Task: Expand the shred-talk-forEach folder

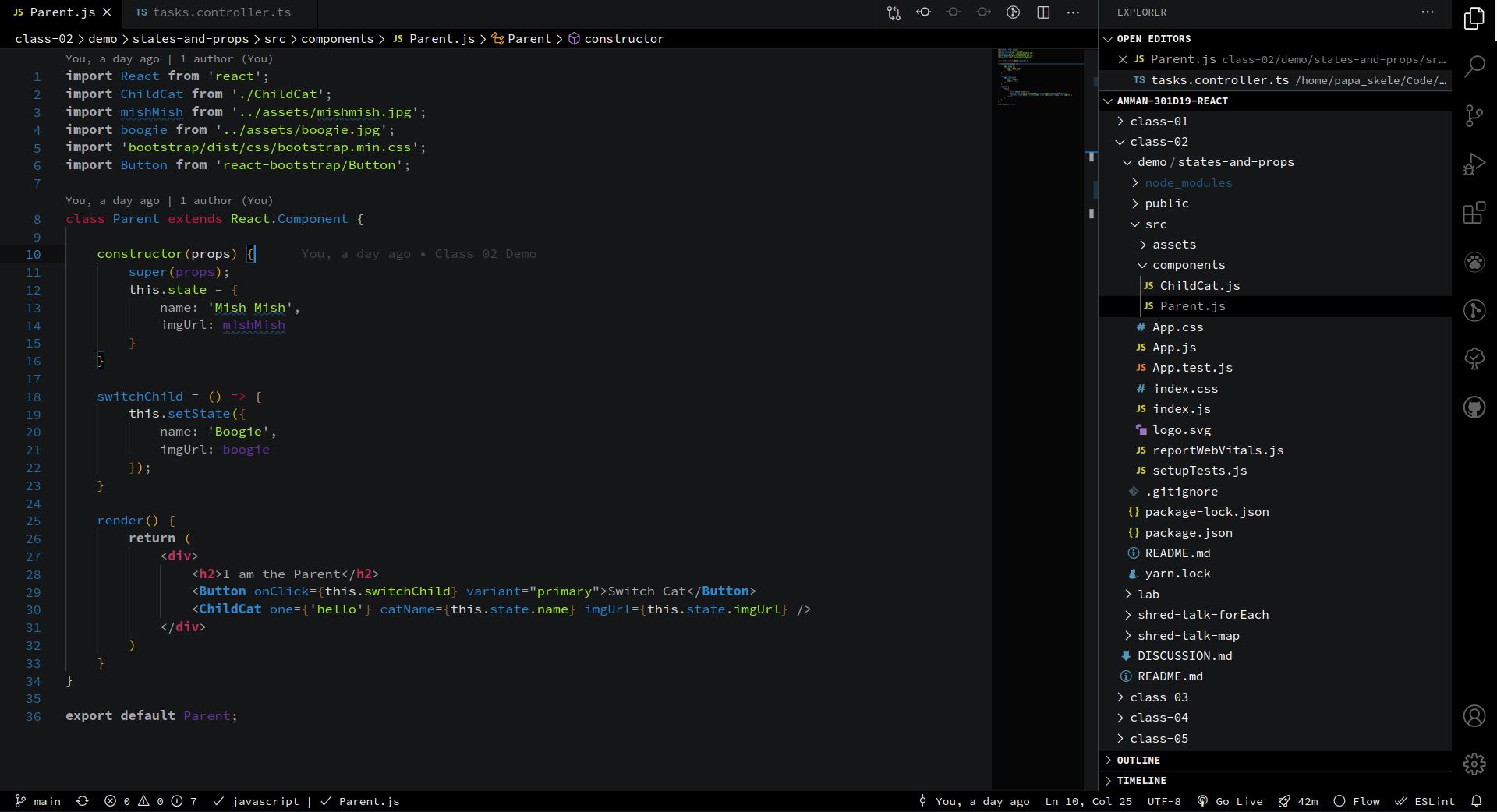Action: (x=1275, y=615)
